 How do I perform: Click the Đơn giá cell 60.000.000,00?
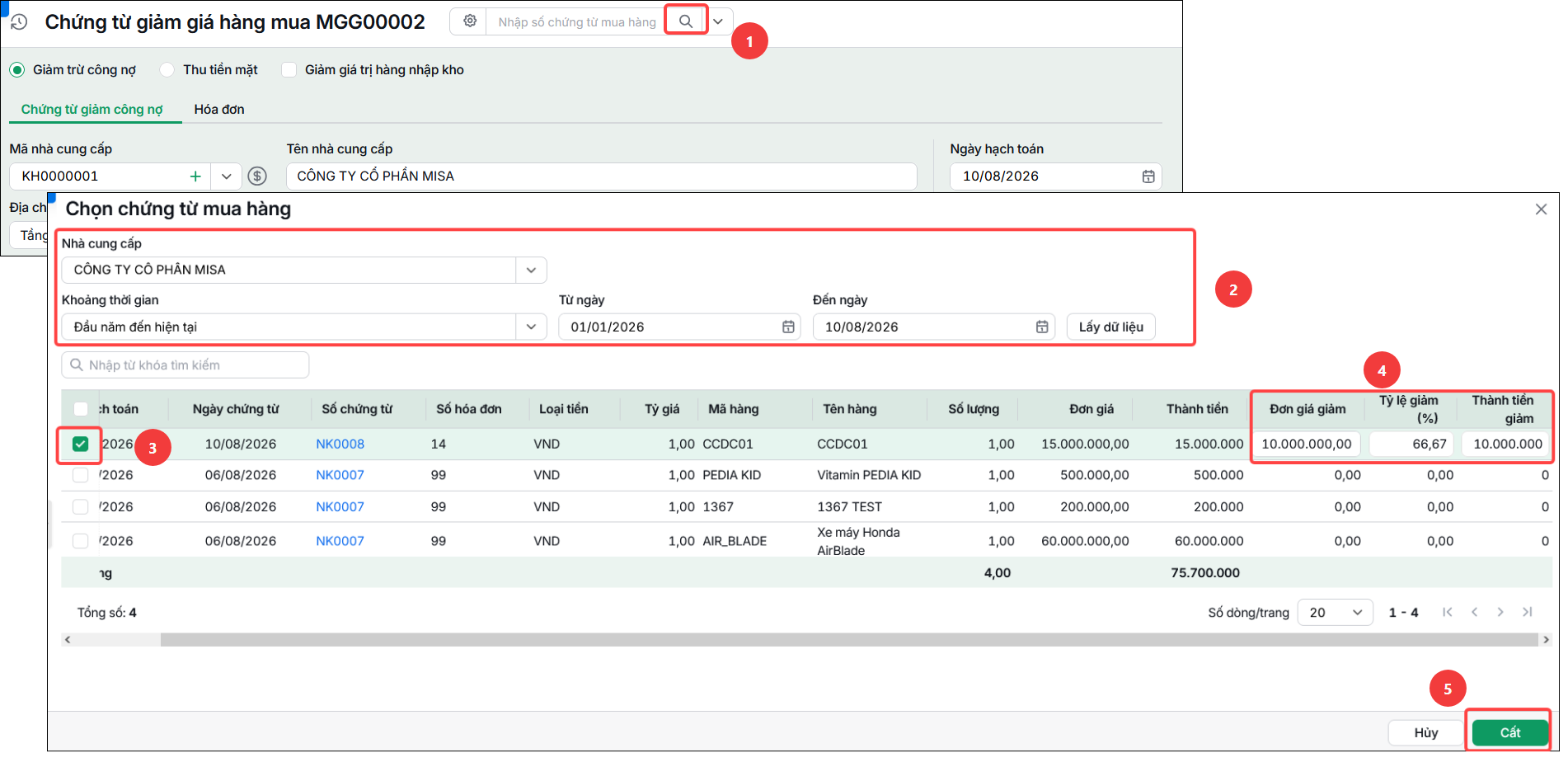click(x=1085, y=542)
